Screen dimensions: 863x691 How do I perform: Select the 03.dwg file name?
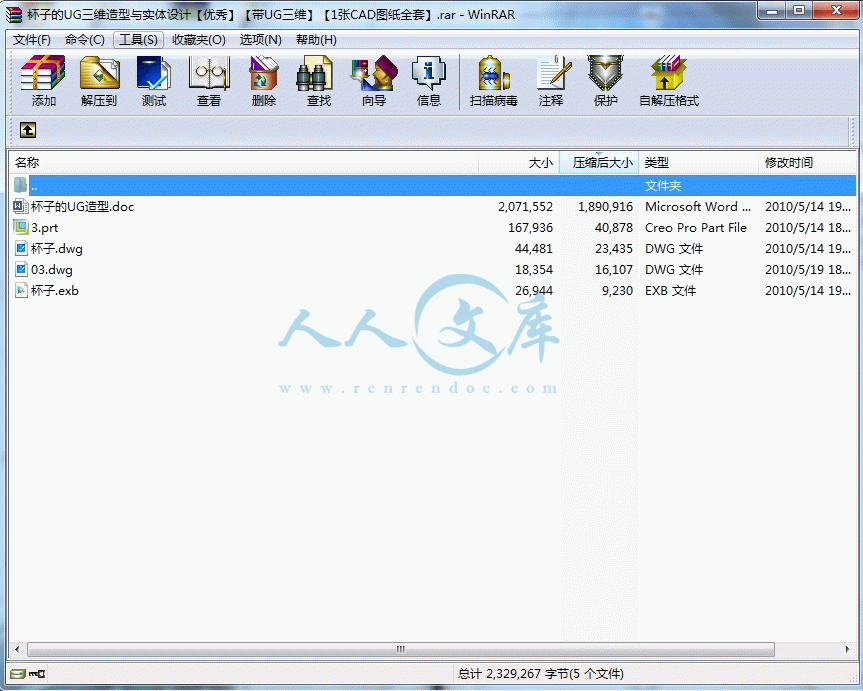click(52, 269)
